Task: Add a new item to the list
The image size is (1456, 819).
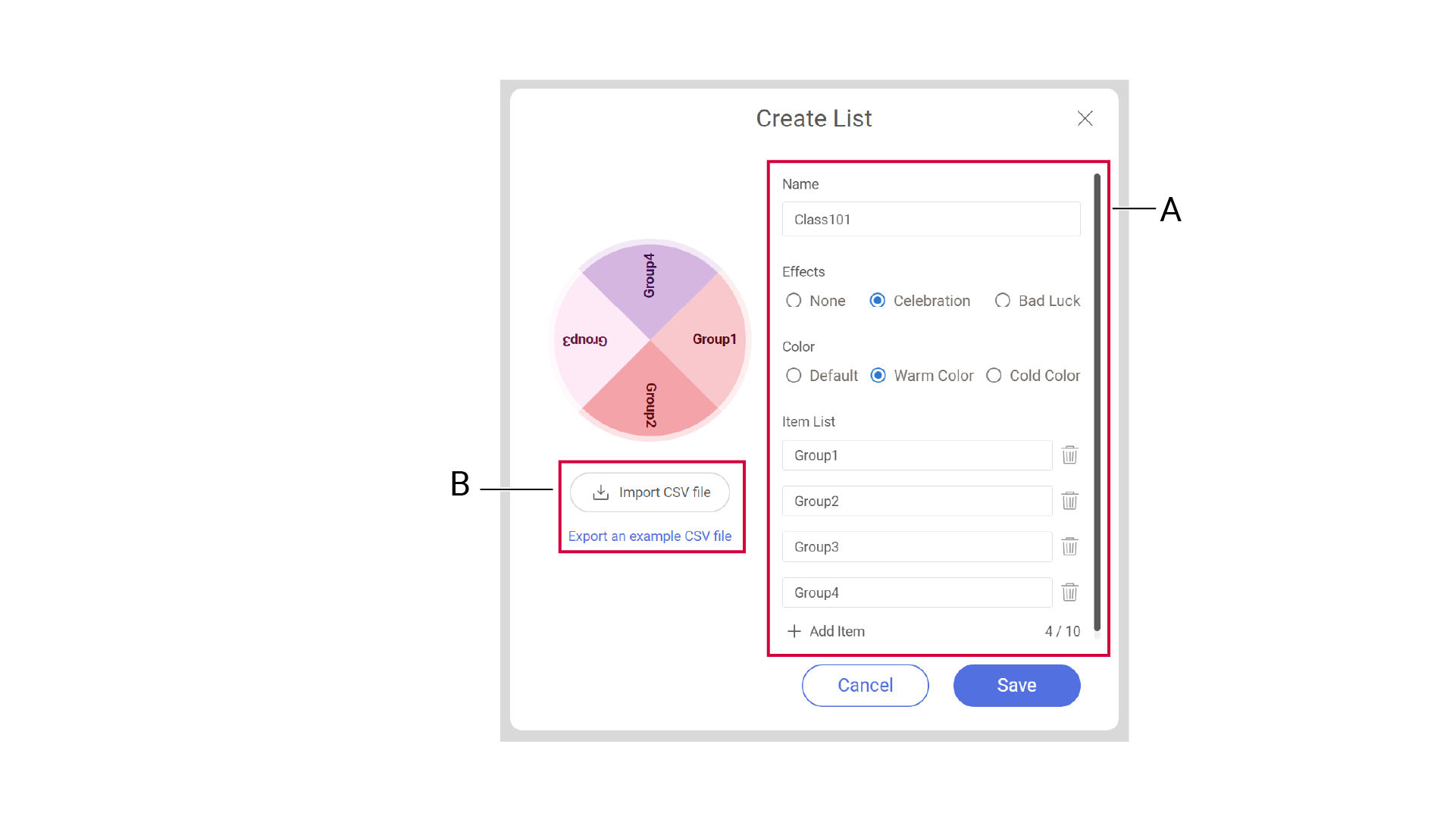Action: (x=826, y=631)
